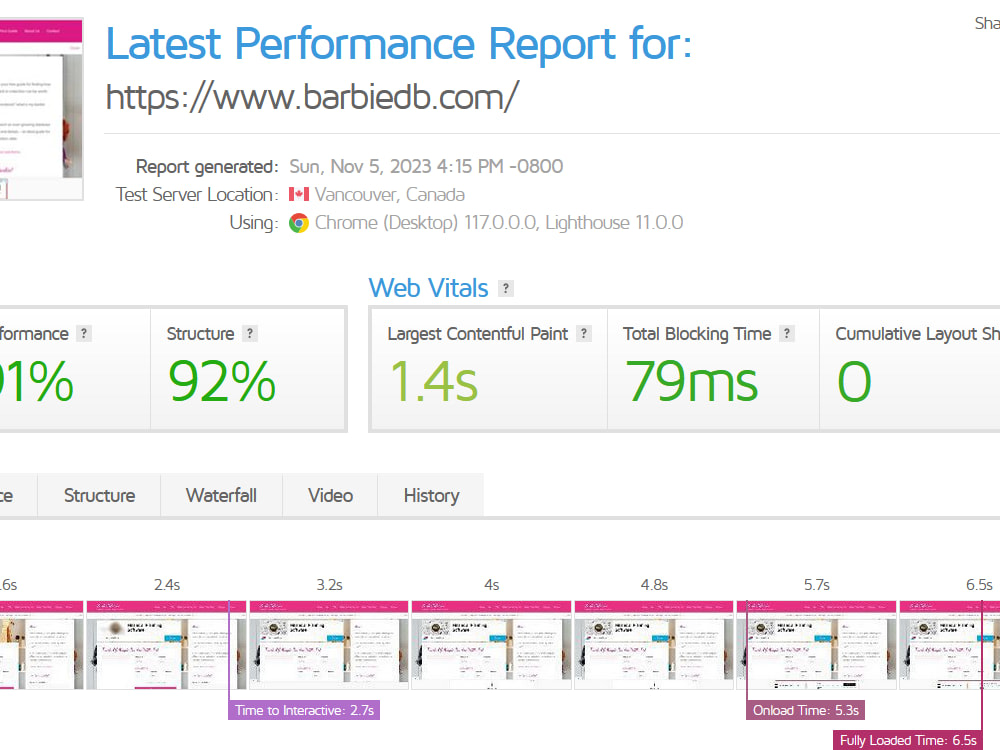Click the Web Vitals heading link
The image size is (1000, 750).
tap(429, 288)
